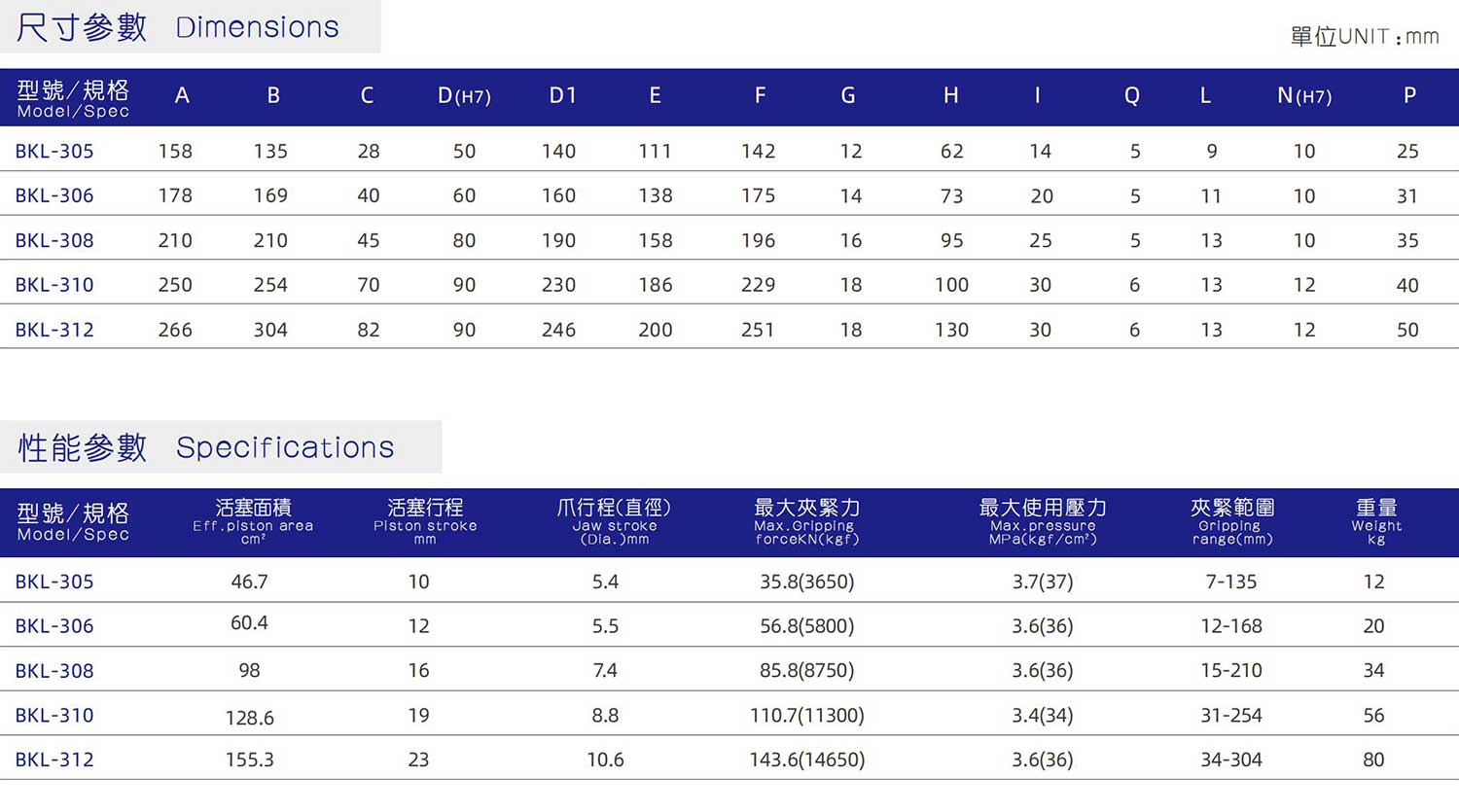Click the BKL-305 model label in Dimensions table
This screenshot has height=812, width=1459.
[54, 151]
